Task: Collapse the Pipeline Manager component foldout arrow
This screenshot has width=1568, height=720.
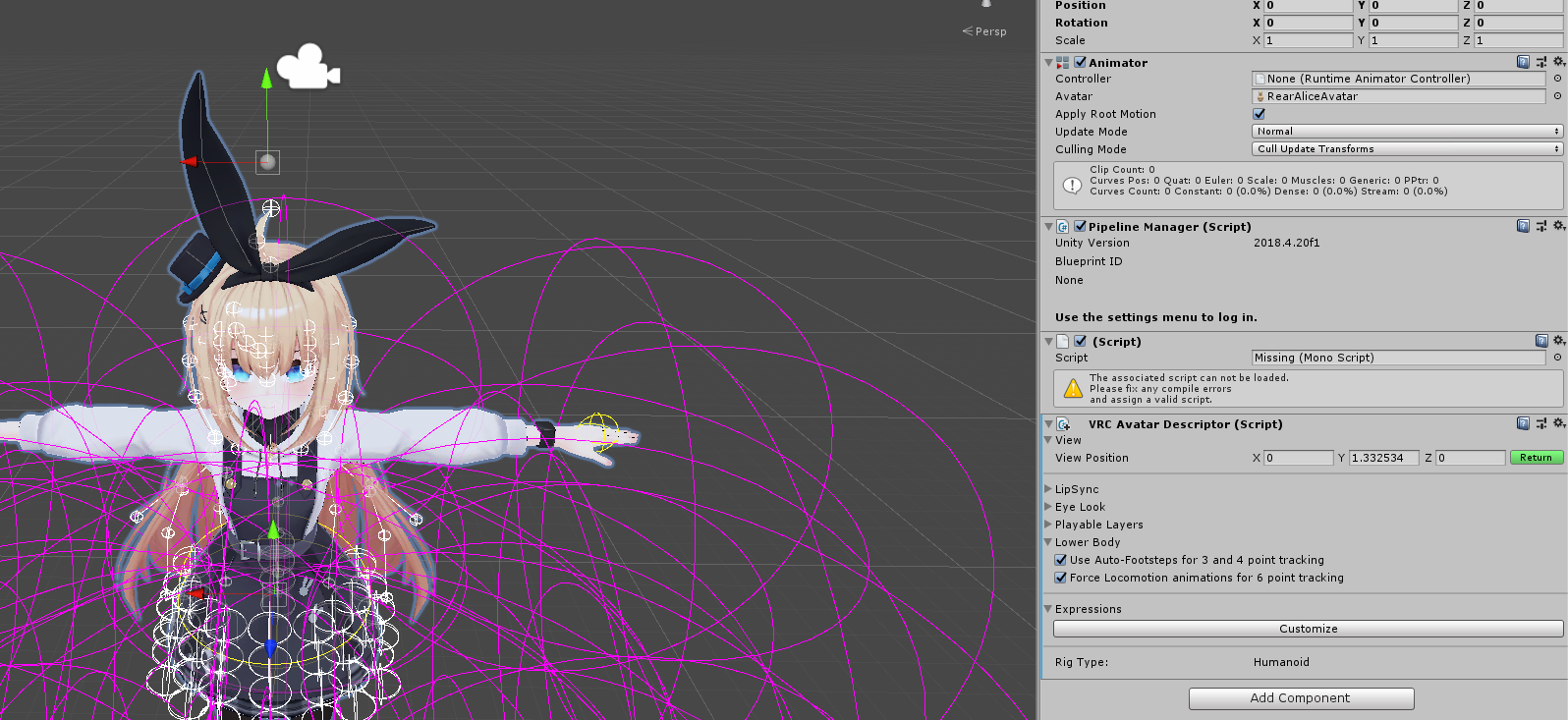Action: 1048,227
